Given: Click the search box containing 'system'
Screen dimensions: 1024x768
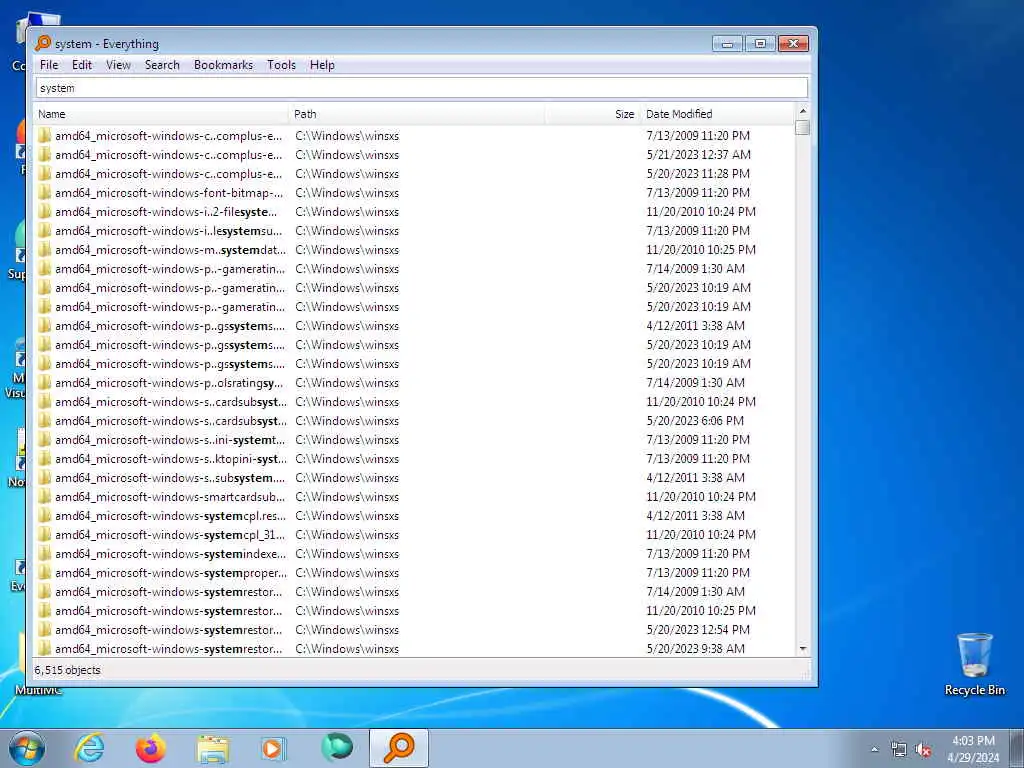Looking at the screenshot, I should coord(422,88).
